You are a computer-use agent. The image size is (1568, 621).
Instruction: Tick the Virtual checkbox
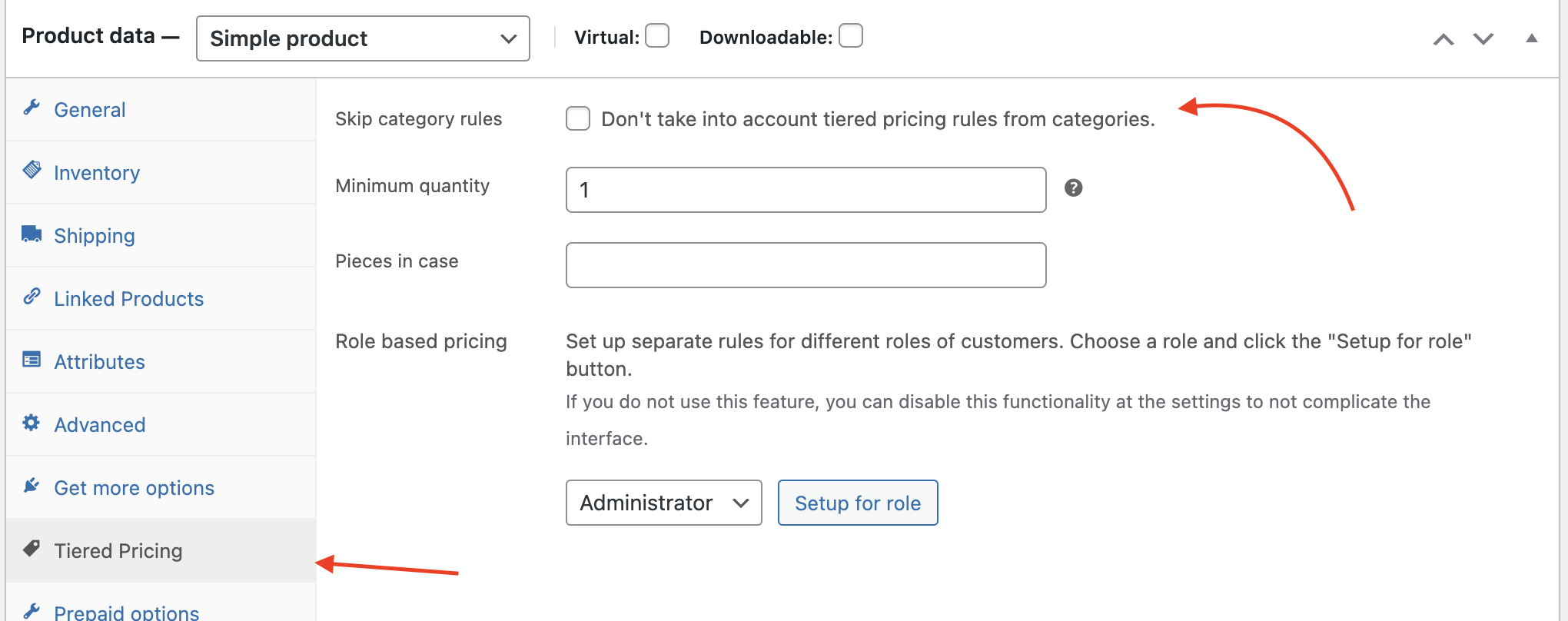coord(657,35)
